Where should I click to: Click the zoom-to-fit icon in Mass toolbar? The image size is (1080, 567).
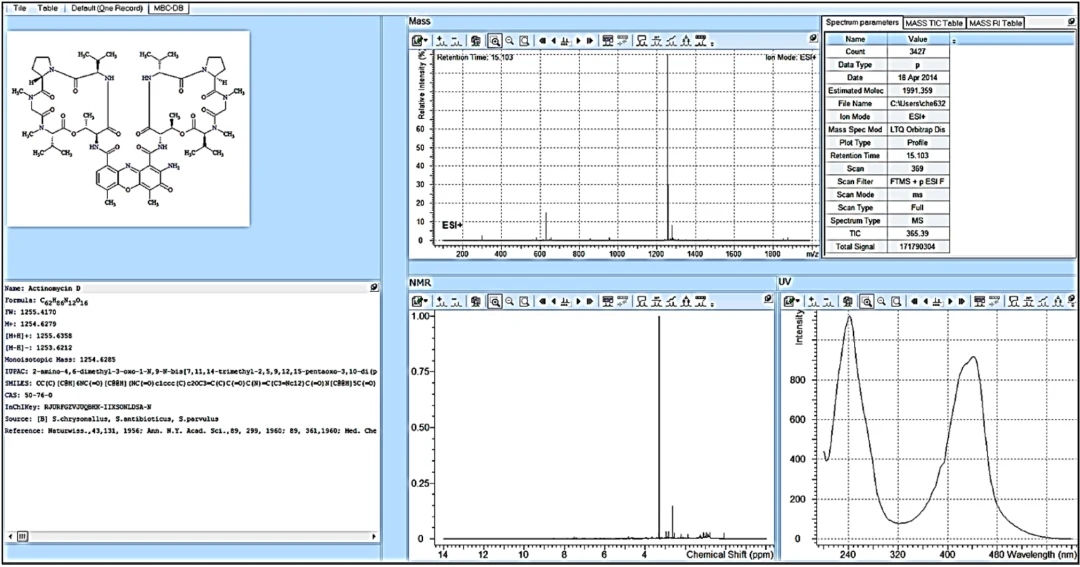point(525,41)
